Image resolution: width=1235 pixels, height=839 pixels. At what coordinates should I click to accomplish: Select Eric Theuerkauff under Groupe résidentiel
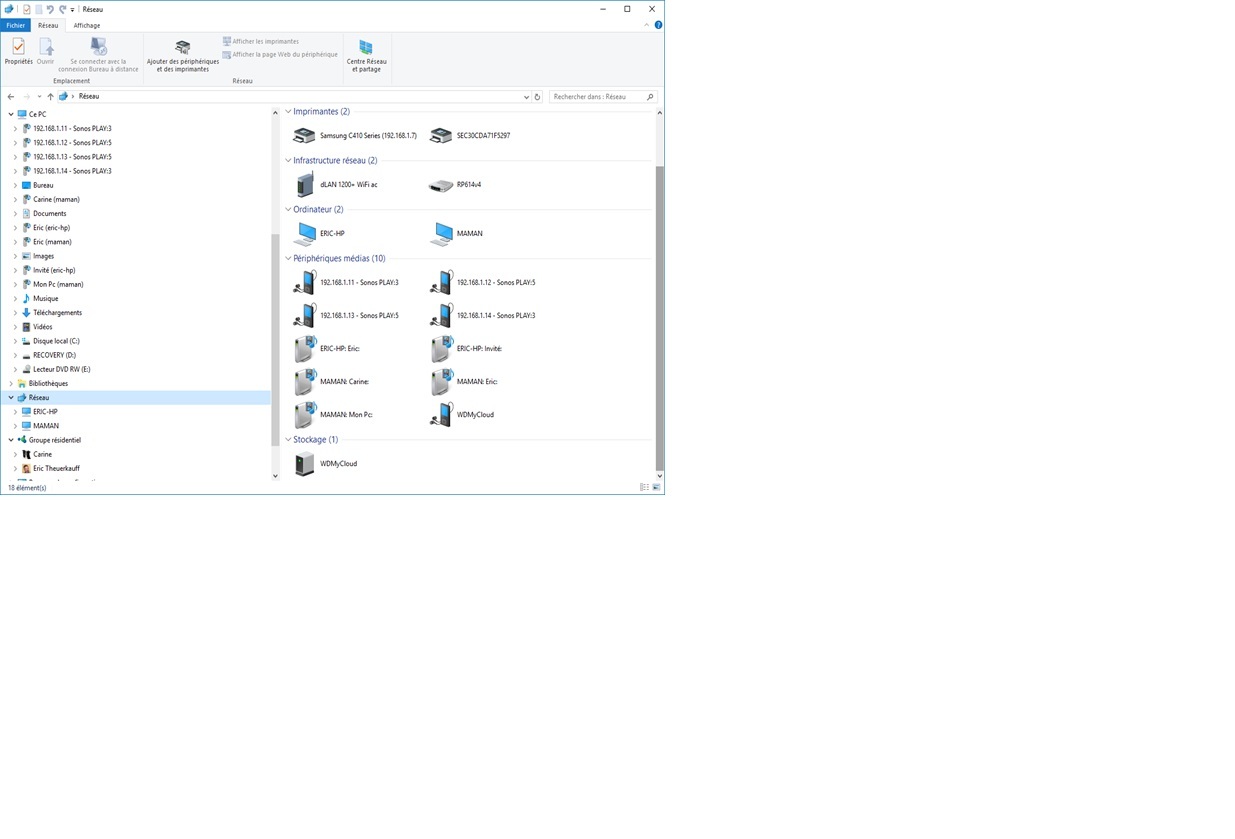56,469
